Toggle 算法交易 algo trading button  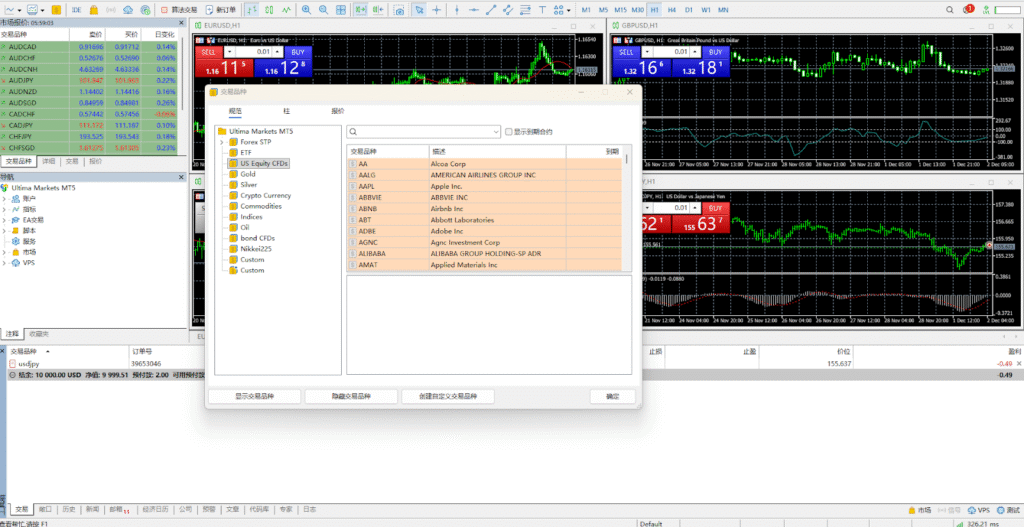[x=178, y=9]
